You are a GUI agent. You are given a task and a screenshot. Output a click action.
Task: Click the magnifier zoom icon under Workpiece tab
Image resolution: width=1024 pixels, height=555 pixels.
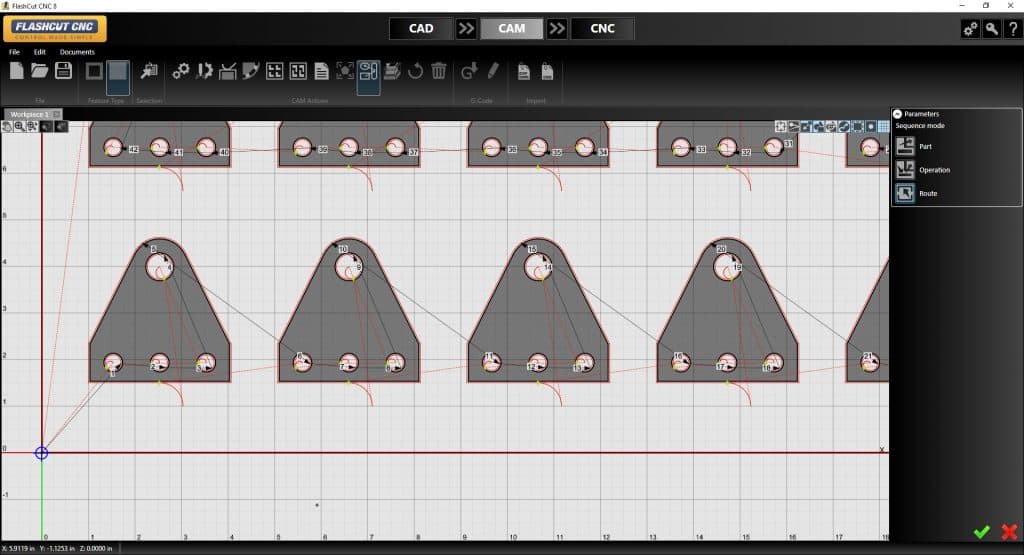click(20, 126)
